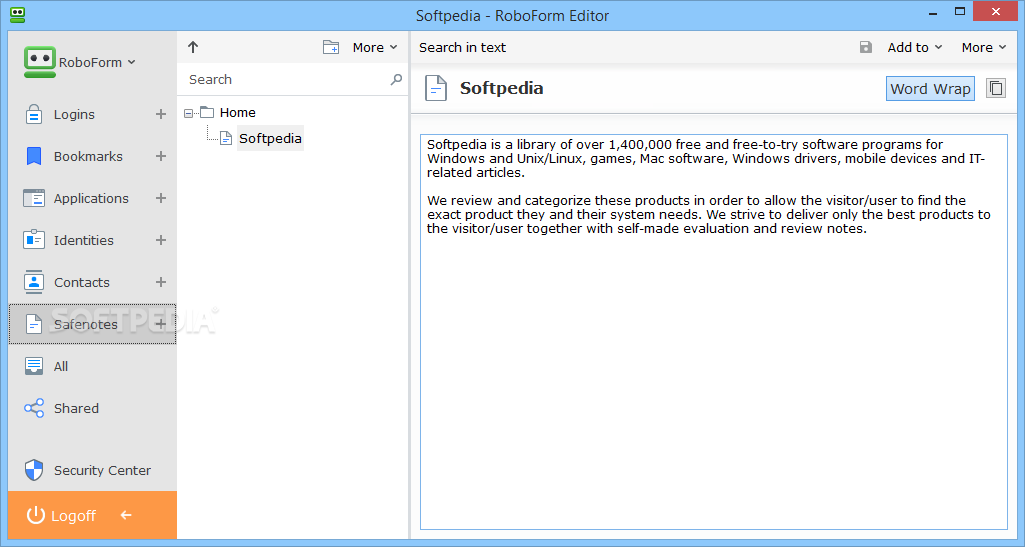Viewport: 1025px width, 547px height.
Task: Add a new safenote with plus
Action: click(161, 324)
